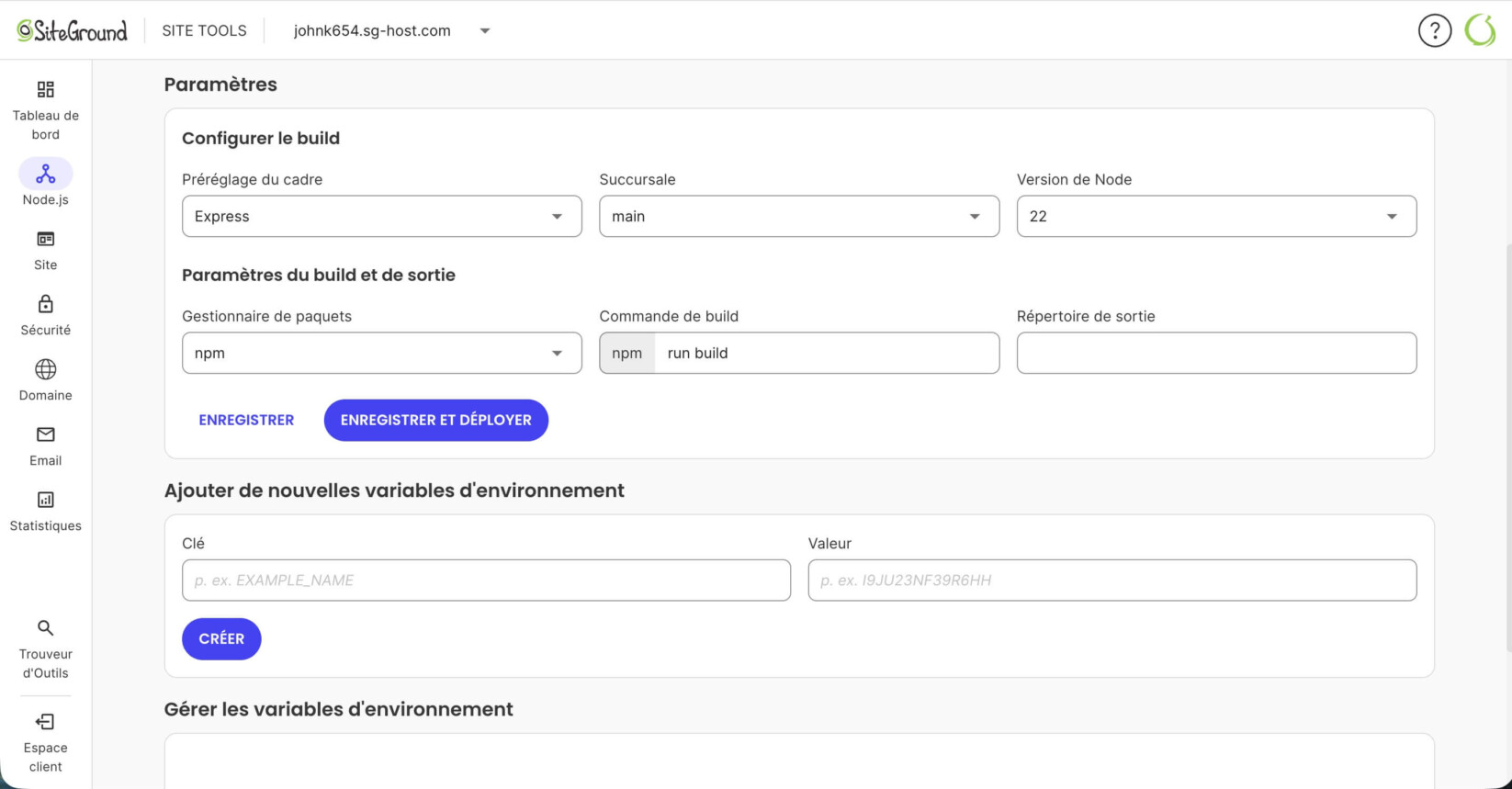
Task: Expand Succursale main dropdown
Action: [x=799, y=216]
